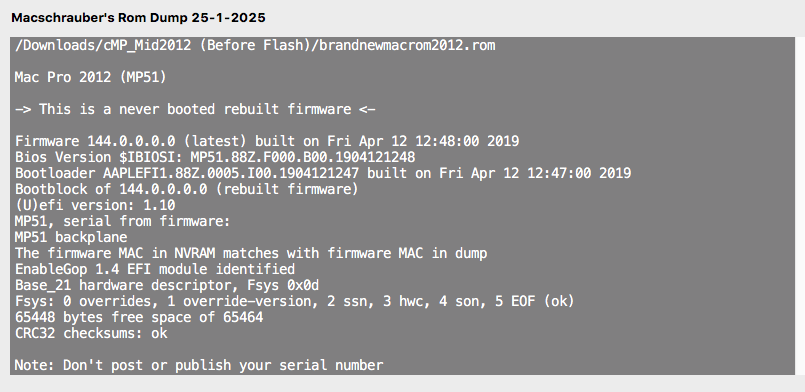805x392 pixels.
Task: Click the Base_21 hardware descriptor line
Action: (167, 285)
